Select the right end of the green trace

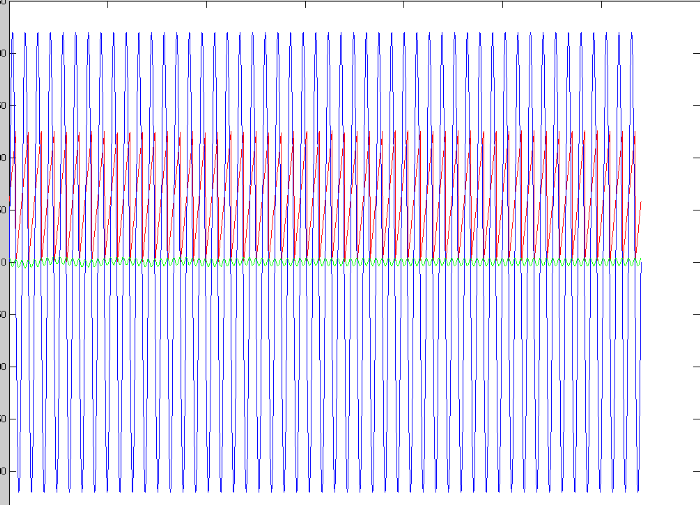point(640,261)
